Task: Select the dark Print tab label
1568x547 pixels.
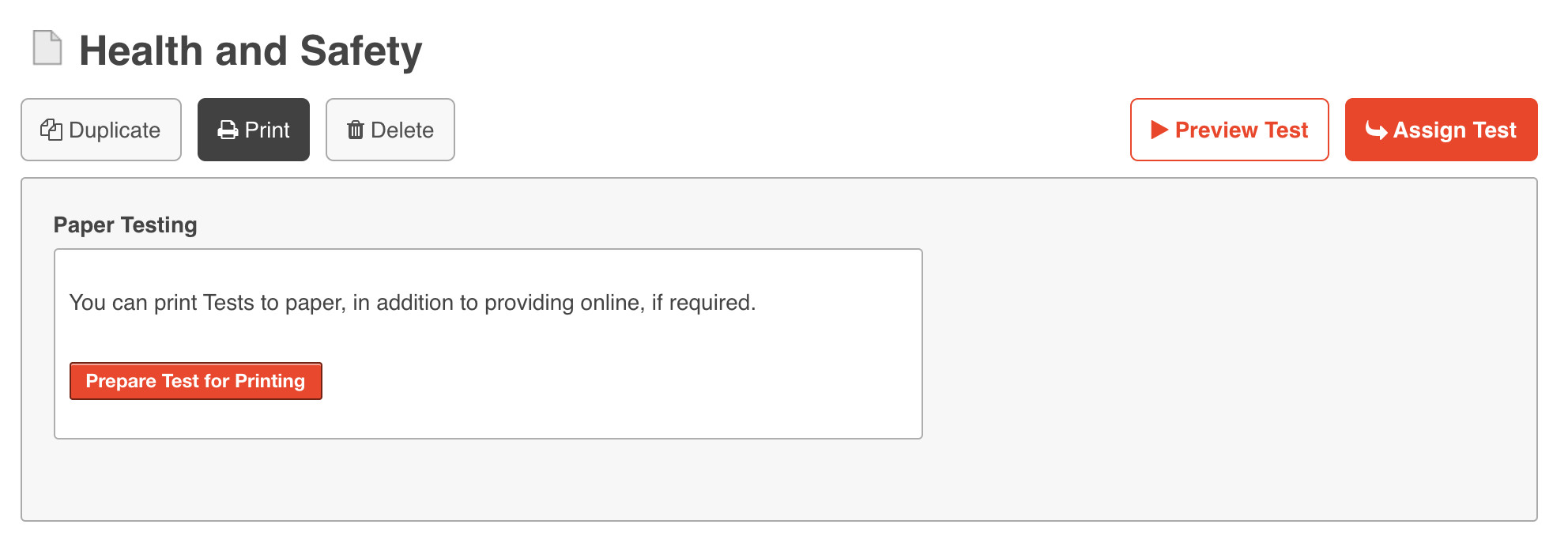Action: [267, 130]
